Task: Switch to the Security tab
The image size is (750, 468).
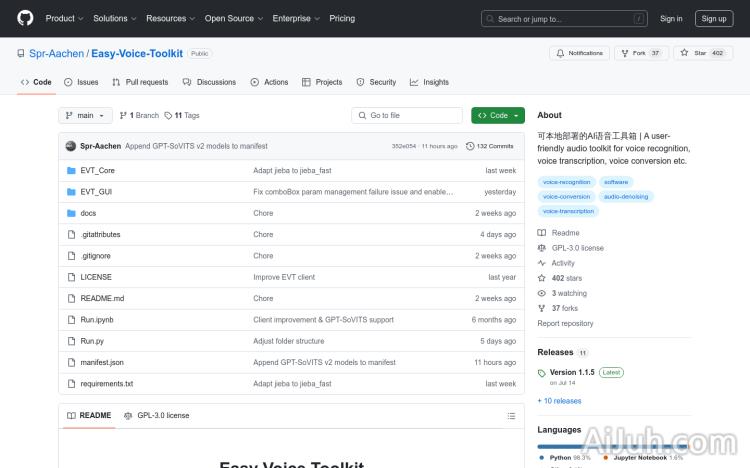Action: point(376,82)
